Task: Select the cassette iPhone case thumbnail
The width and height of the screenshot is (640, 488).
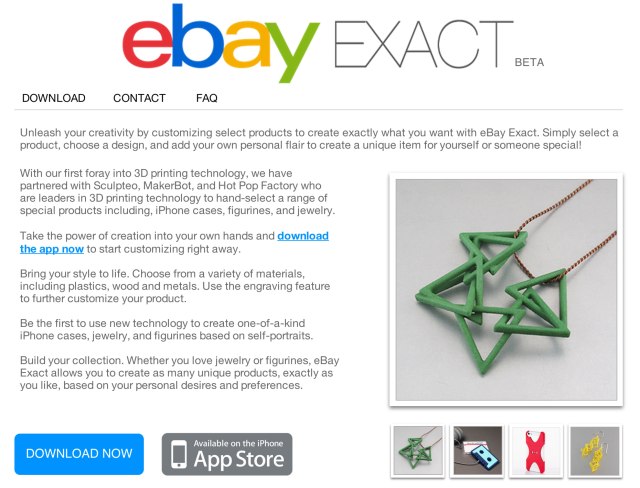Action: click(478, 451)
